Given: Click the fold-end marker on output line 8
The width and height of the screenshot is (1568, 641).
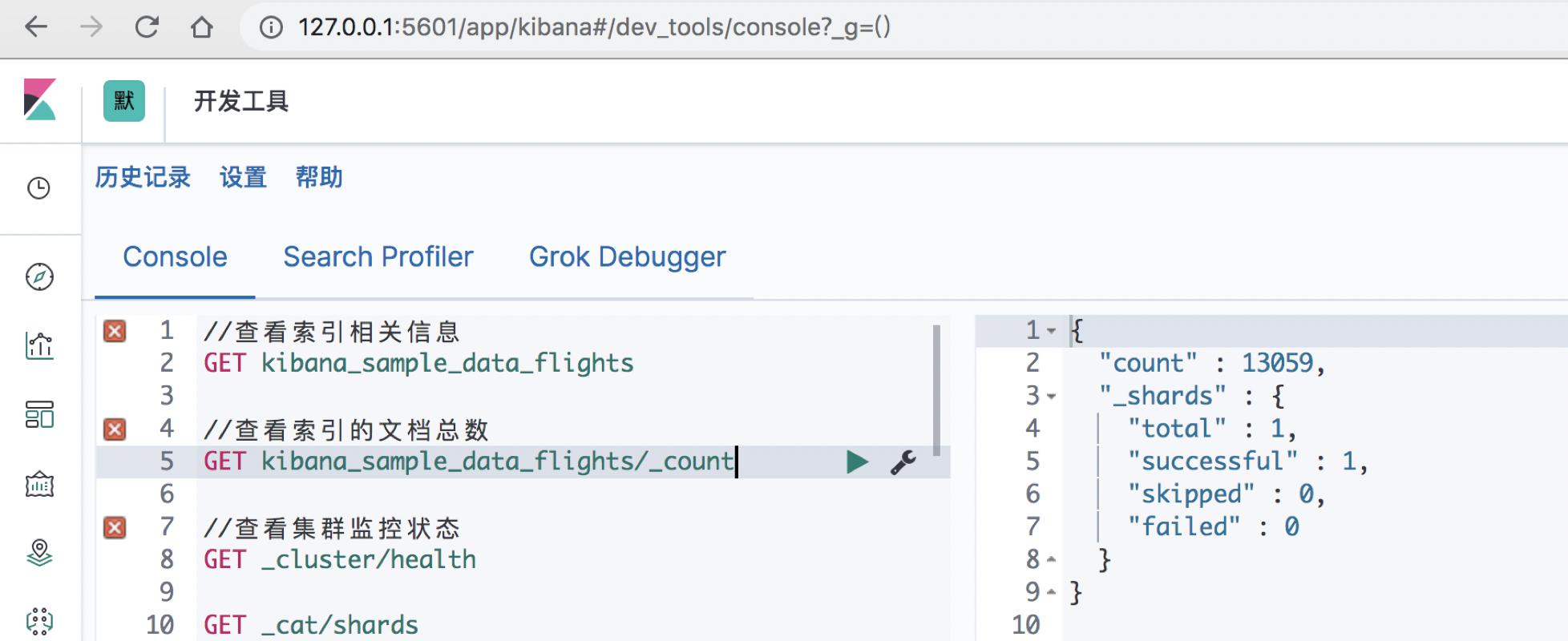Looking at the screenshot, I should coord(1051,560).
